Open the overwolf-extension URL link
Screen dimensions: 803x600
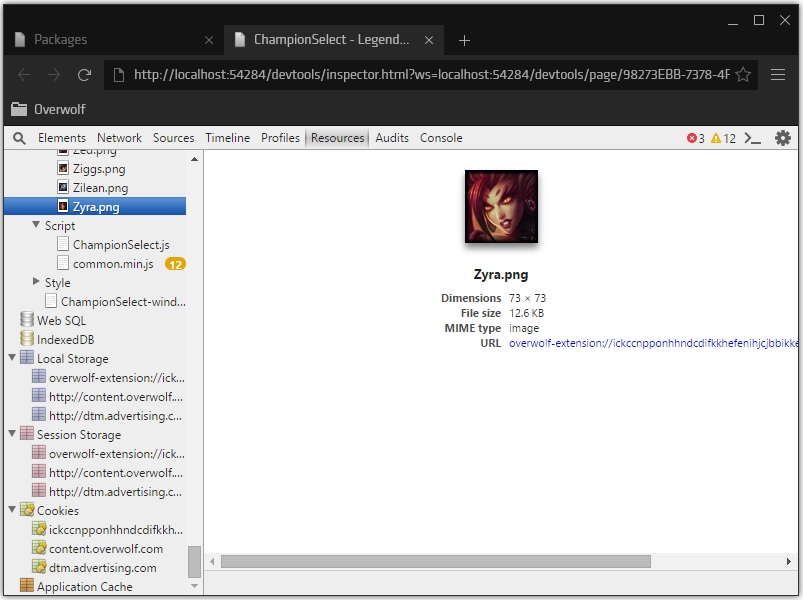653,343
